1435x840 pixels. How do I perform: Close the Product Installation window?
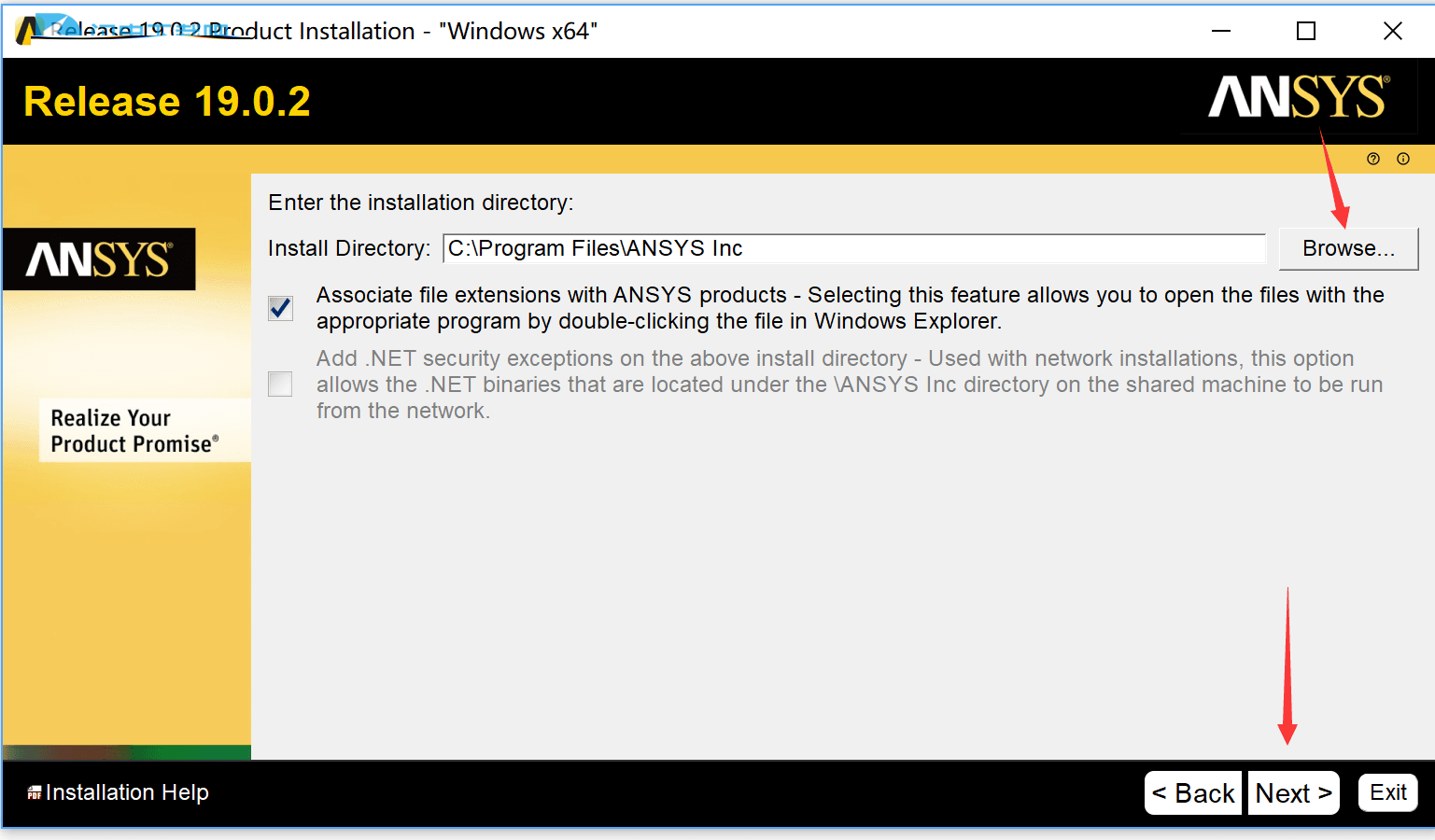coord(1392,31)
